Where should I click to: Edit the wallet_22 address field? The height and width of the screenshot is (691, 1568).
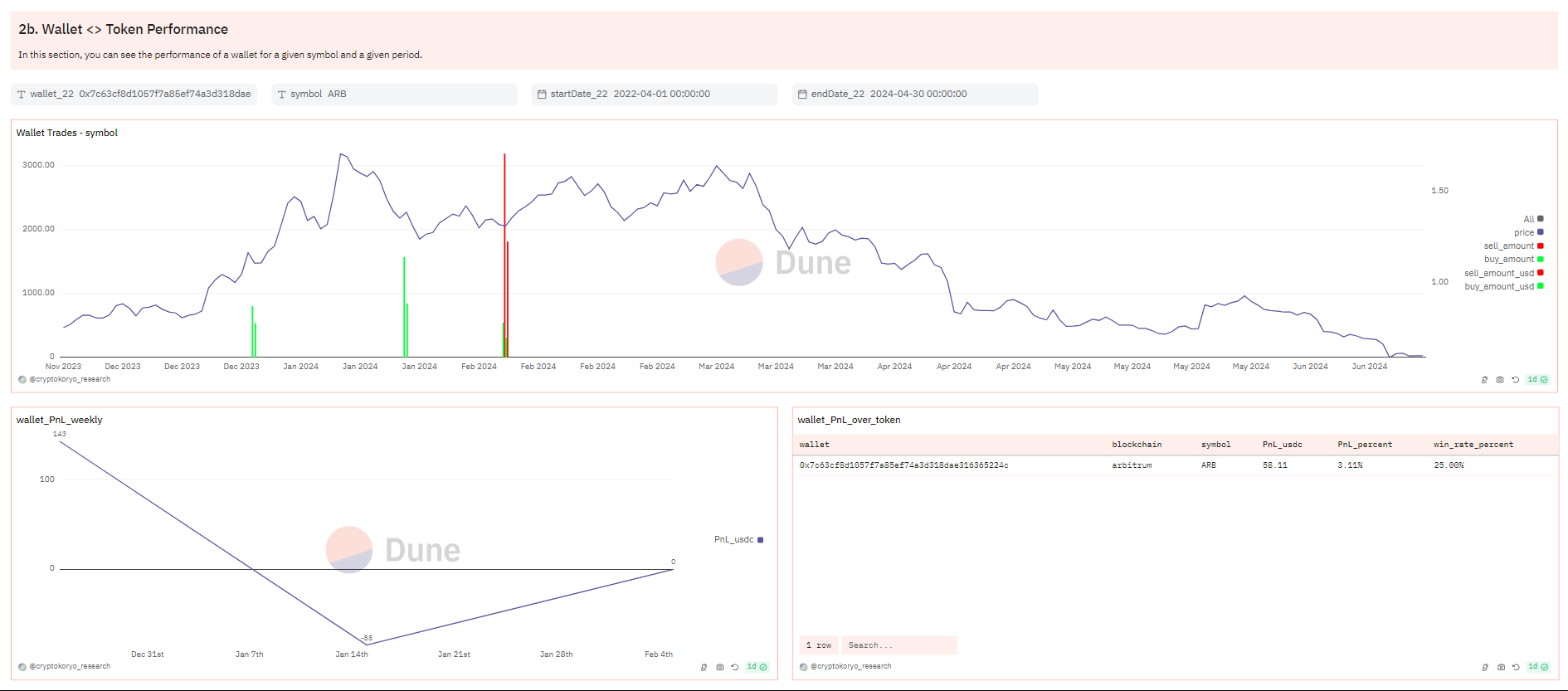pyautogui.click(x=134, y=95)
